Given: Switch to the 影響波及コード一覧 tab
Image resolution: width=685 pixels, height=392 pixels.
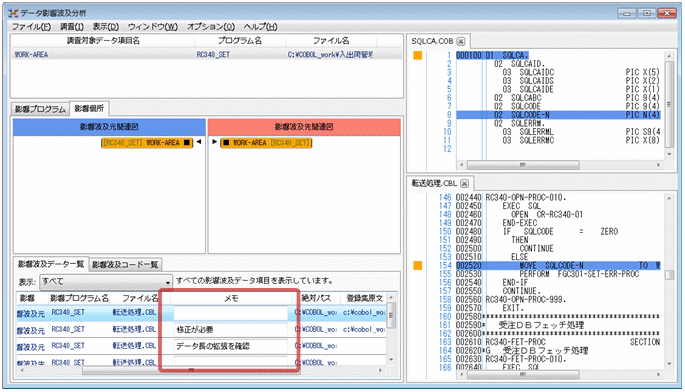Looking at the screenshot, I should (x=125, y=265).
